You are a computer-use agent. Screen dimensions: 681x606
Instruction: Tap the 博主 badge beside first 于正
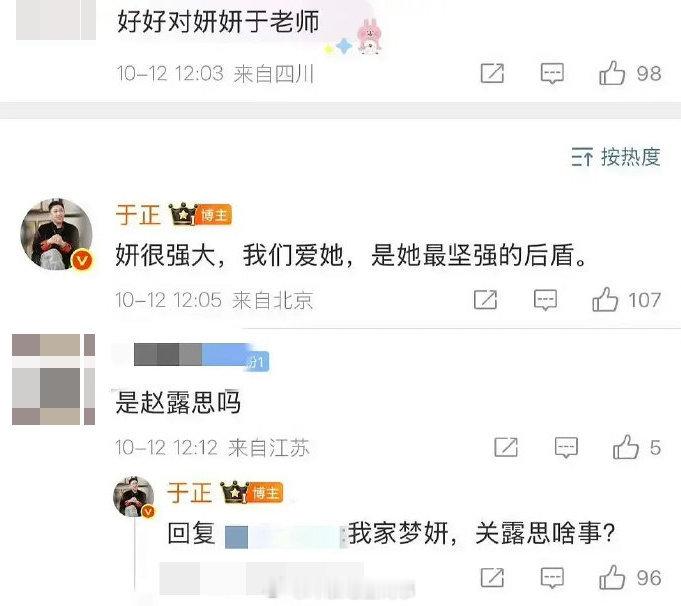pyautogui.click(x=214, y=215)
